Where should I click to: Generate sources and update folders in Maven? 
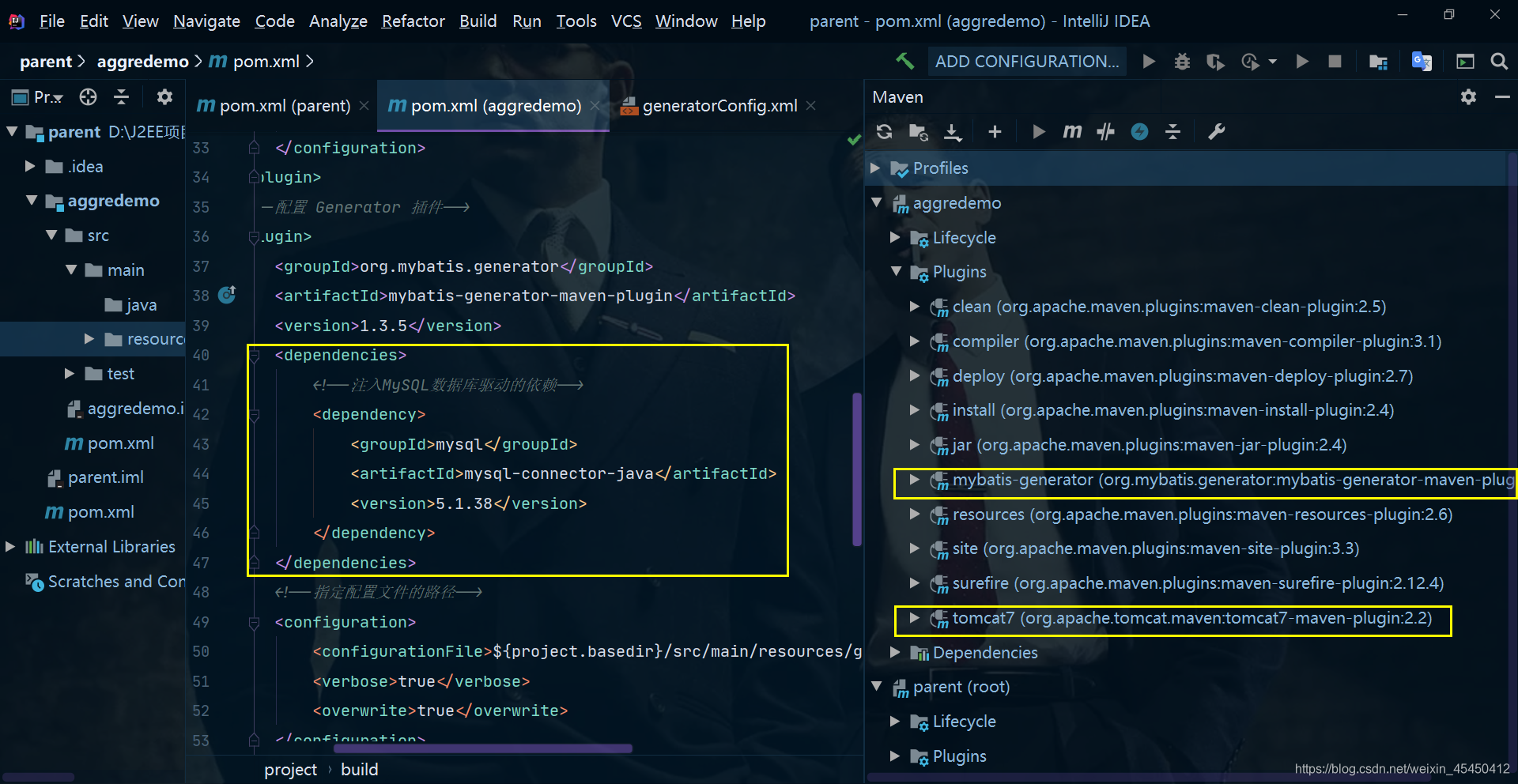[x=918, y=132]
